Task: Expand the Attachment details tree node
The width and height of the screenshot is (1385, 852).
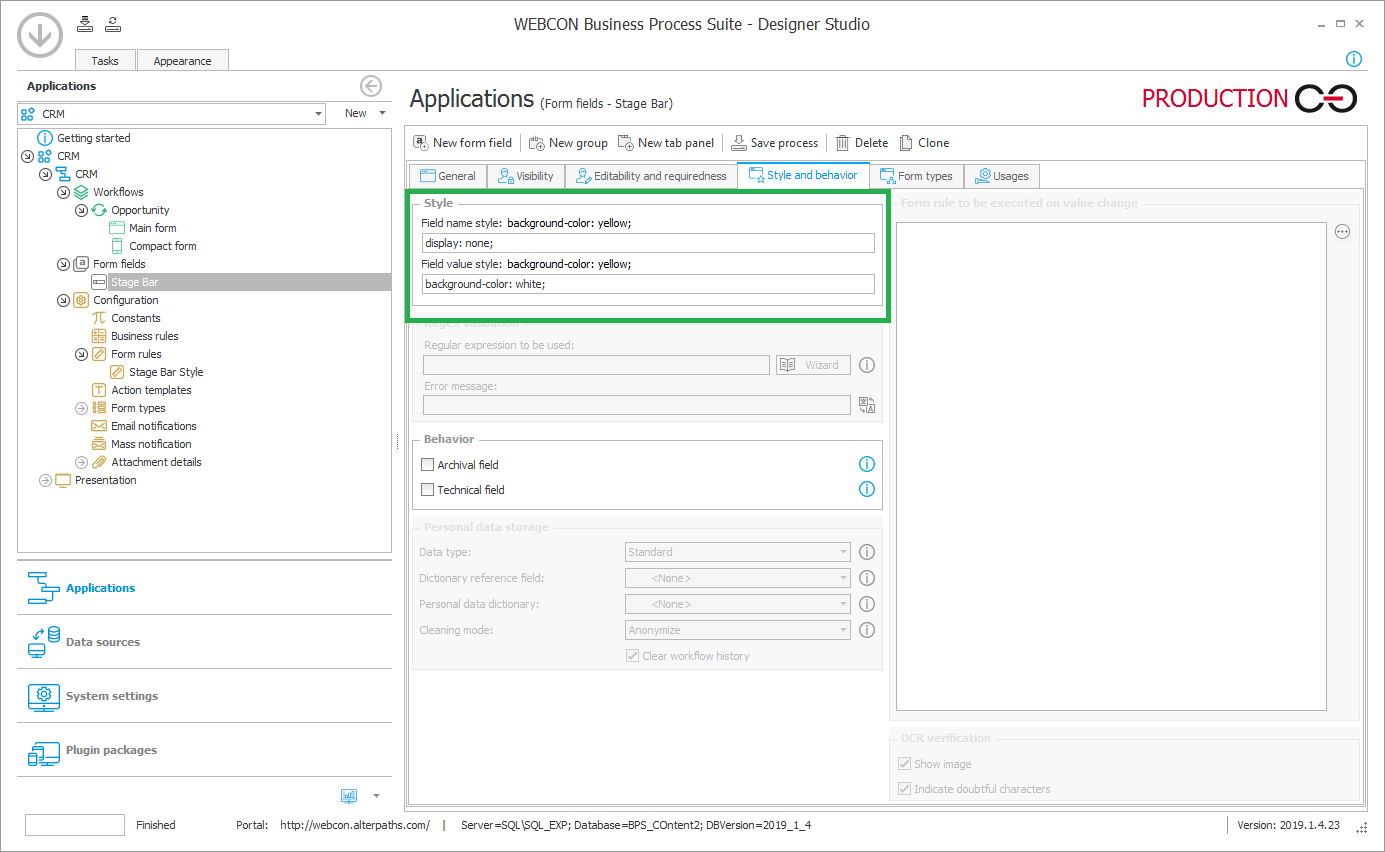Action: (x=81, y=462)
